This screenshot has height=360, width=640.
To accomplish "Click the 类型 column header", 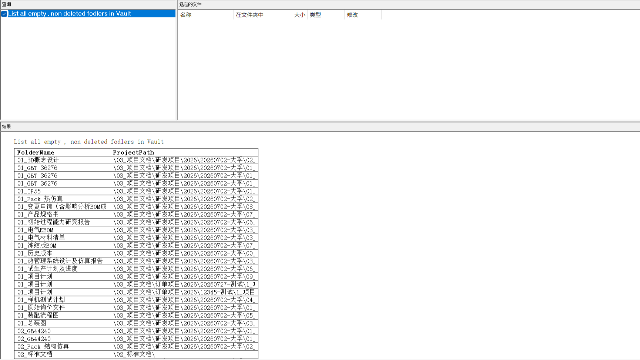I will coord(326,15).
